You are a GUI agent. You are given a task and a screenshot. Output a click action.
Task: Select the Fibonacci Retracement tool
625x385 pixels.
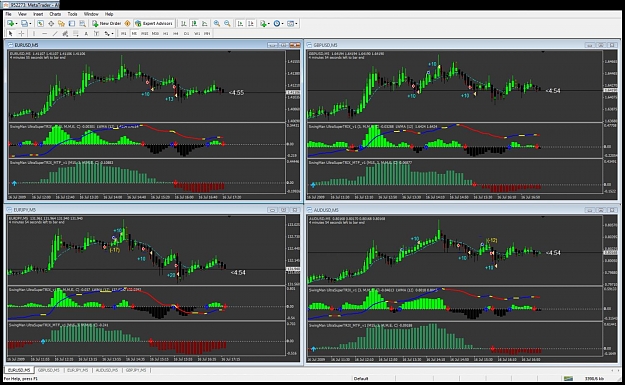click(x=75, y=34)
